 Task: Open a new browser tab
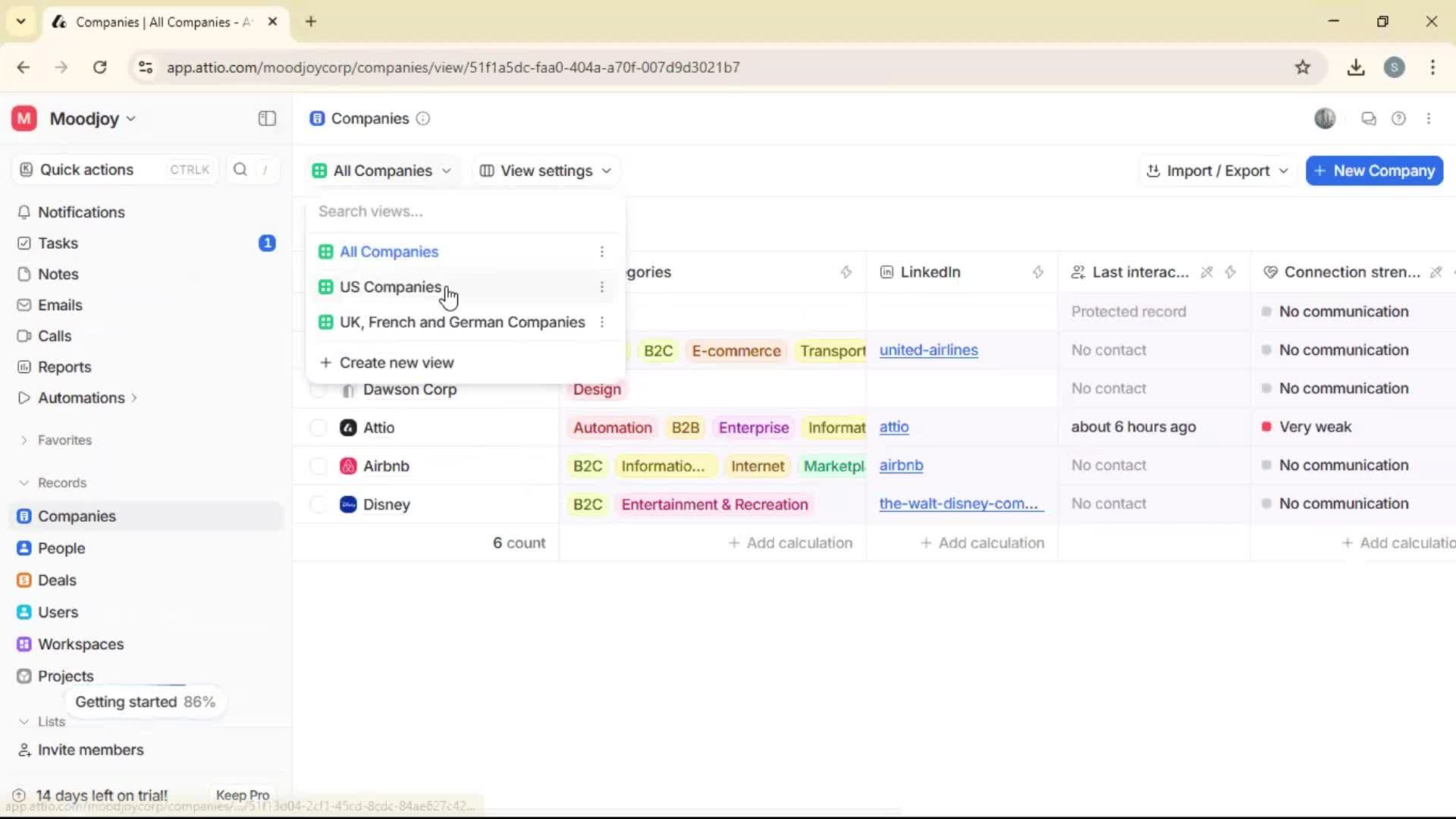311,21
